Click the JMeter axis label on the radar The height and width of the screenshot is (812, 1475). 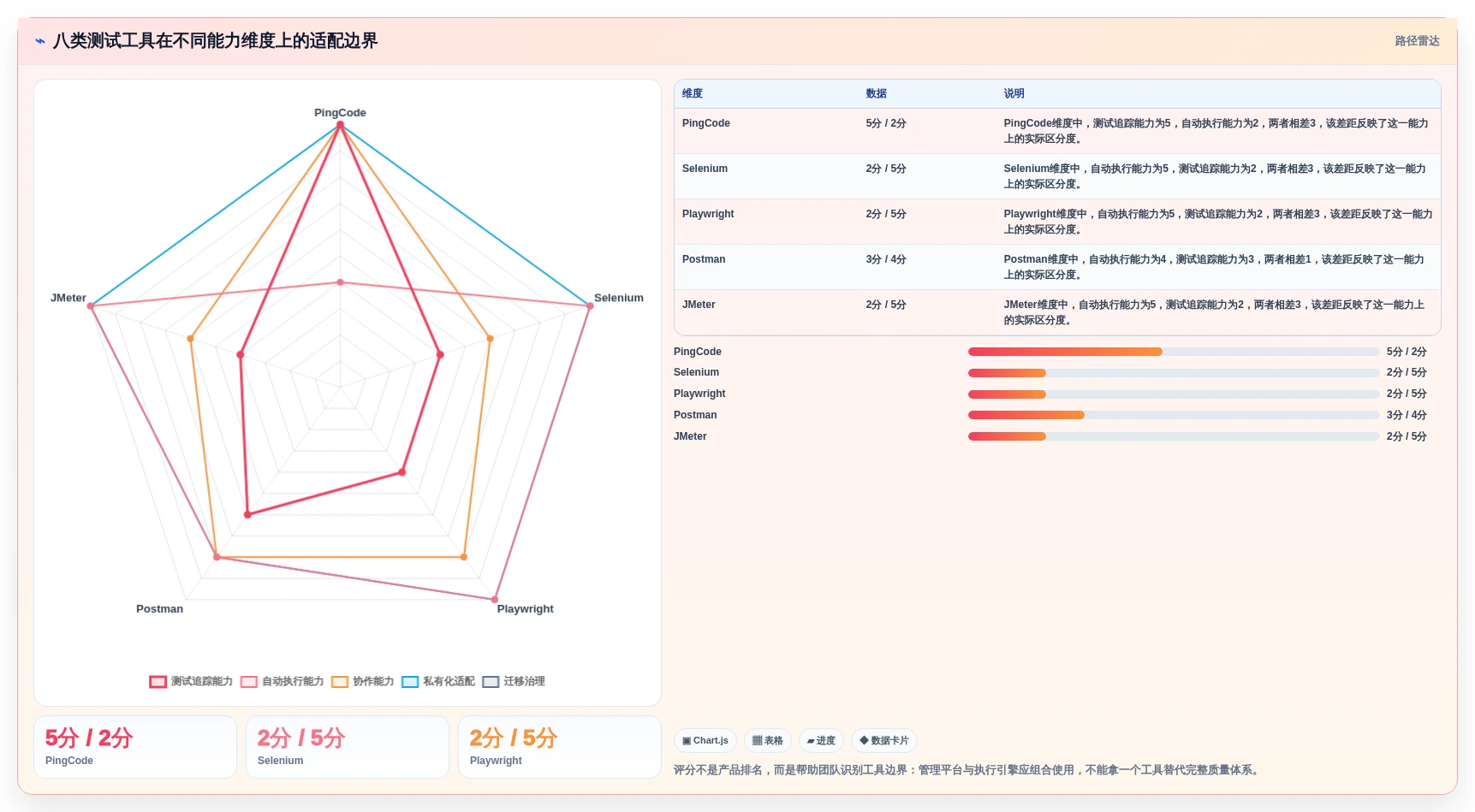(68, 298)
